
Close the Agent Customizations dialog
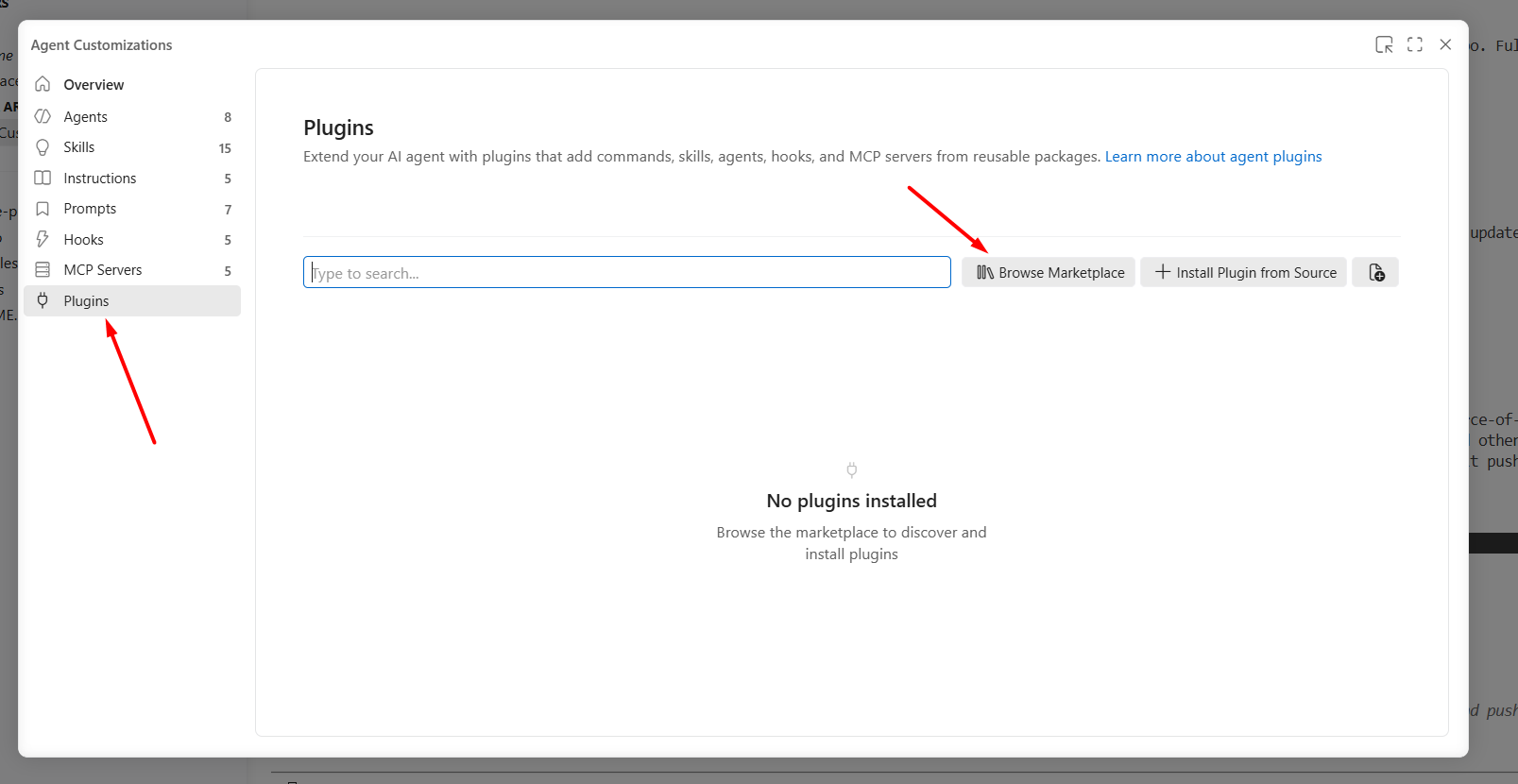pyautogui.click(x=1445, y=44)
